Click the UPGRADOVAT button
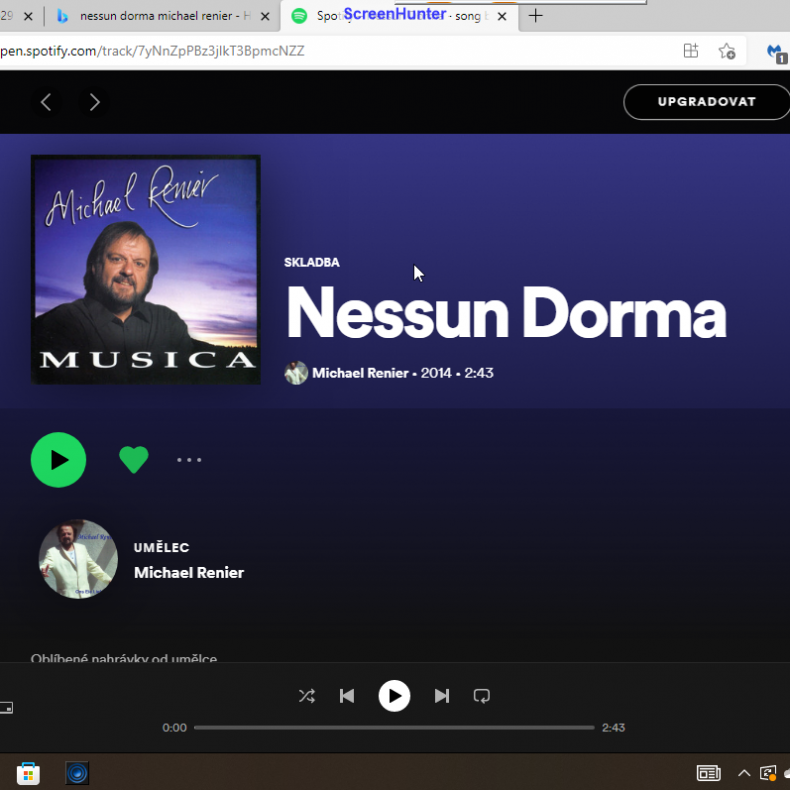 coord(706,102)
